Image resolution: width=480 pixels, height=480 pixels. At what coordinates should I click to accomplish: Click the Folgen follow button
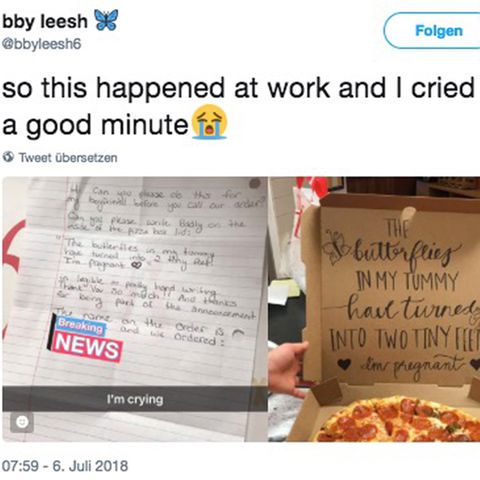432,31
